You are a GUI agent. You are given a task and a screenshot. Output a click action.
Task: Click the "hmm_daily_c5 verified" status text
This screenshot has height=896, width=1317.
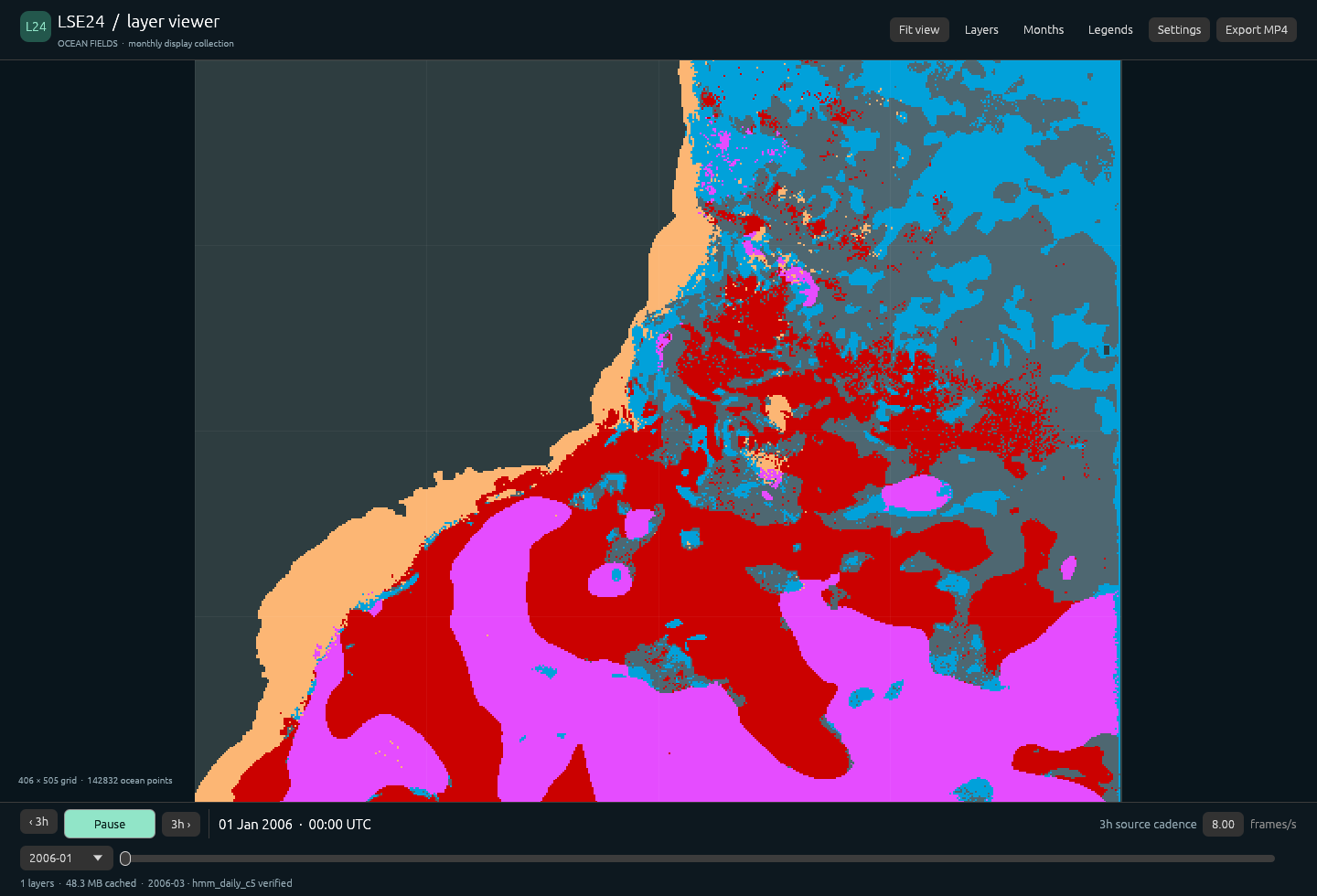click(x=242, y=883)
